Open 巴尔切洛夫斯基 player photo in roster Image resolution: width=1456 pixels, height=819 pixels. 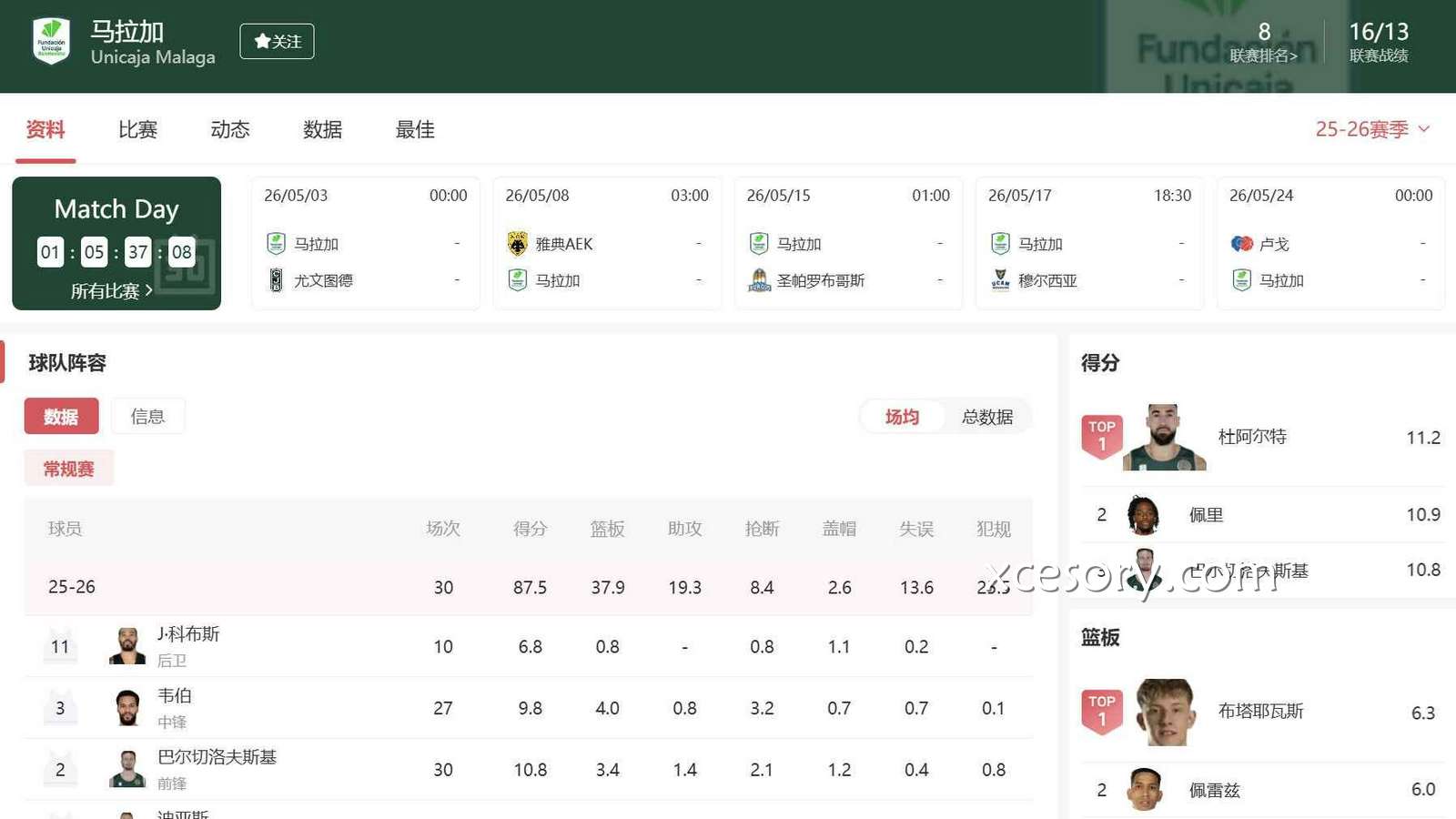click(127, 769)
